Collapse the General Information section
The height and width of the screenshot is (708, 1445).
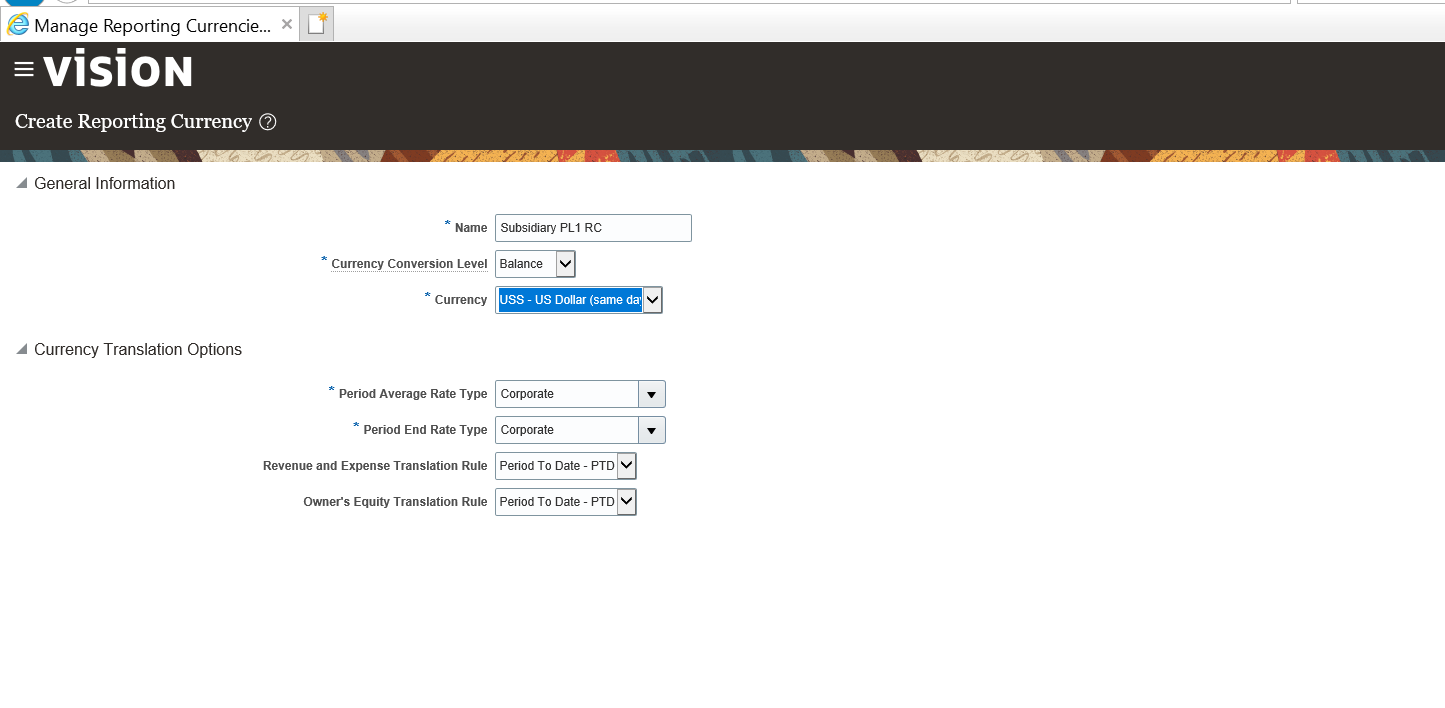click(x=21, y=183)
